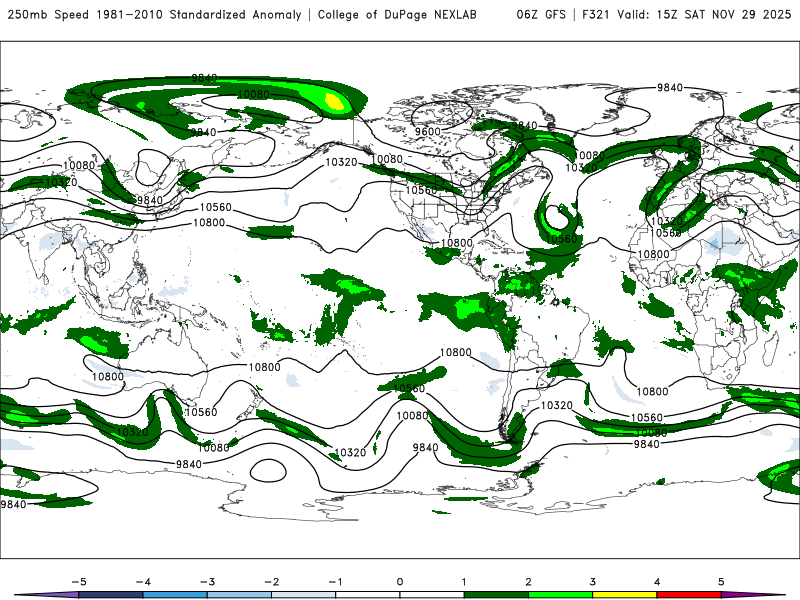Select the pale blue -2 to -1 colorbar segment
The width and height of the screenshot is (800, 600).
point(304,595)
